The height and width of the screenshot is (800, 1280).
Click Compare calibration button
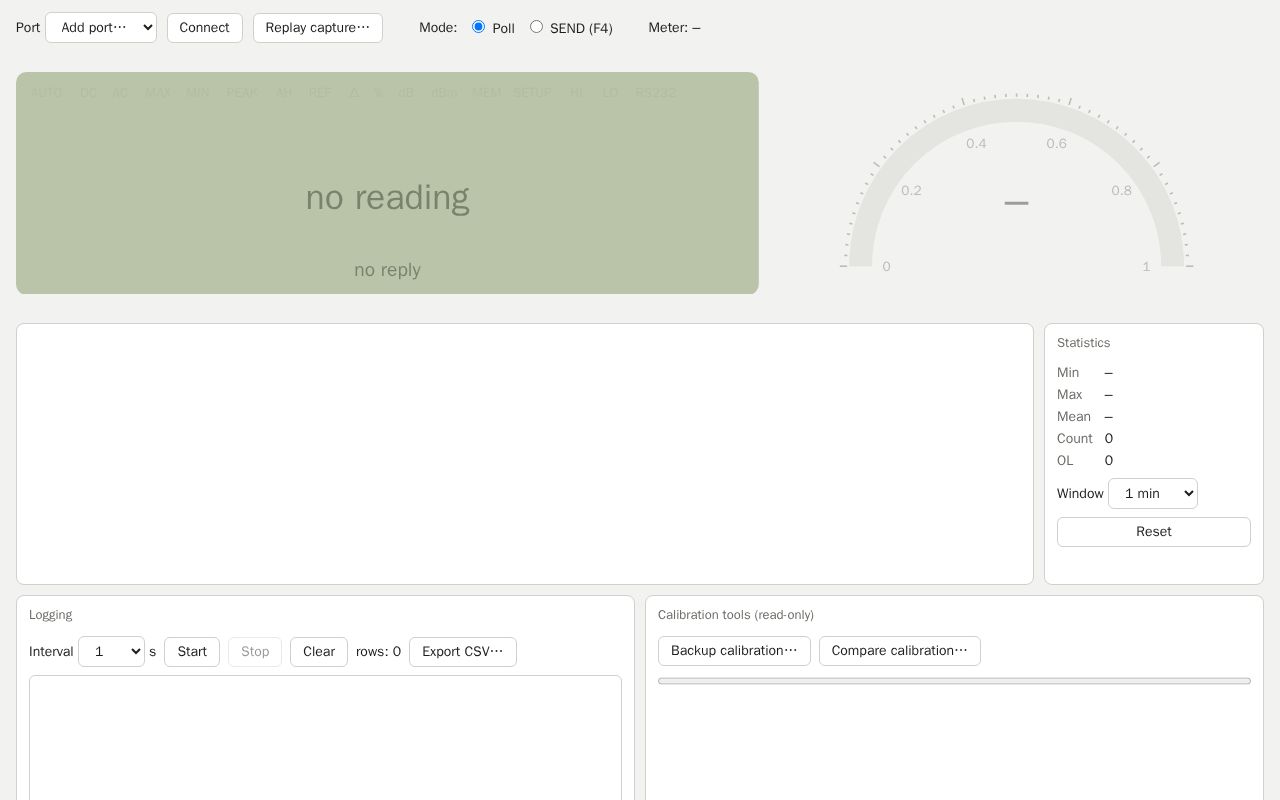(900, 651)
